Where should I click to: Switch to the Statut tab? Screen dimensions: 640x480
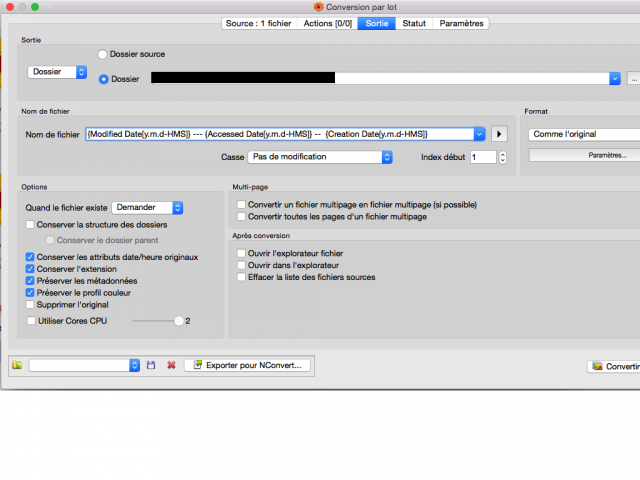point(414,23)
